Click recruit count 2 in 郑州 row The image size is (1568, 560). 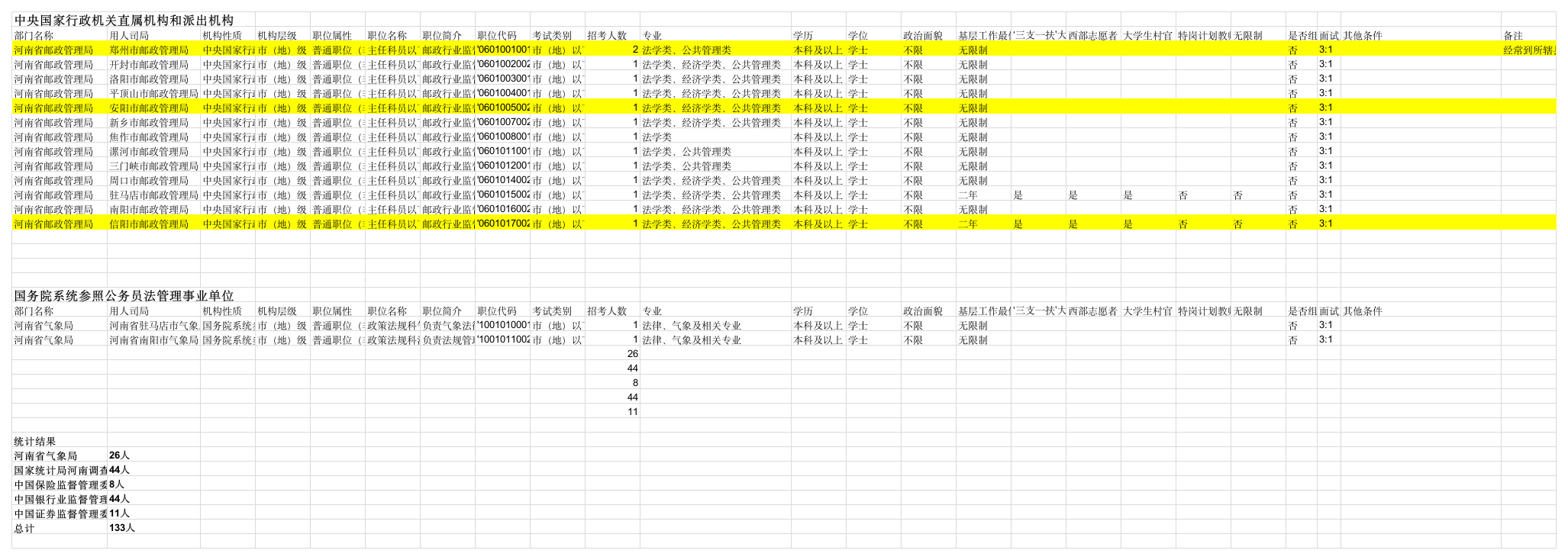612,50
